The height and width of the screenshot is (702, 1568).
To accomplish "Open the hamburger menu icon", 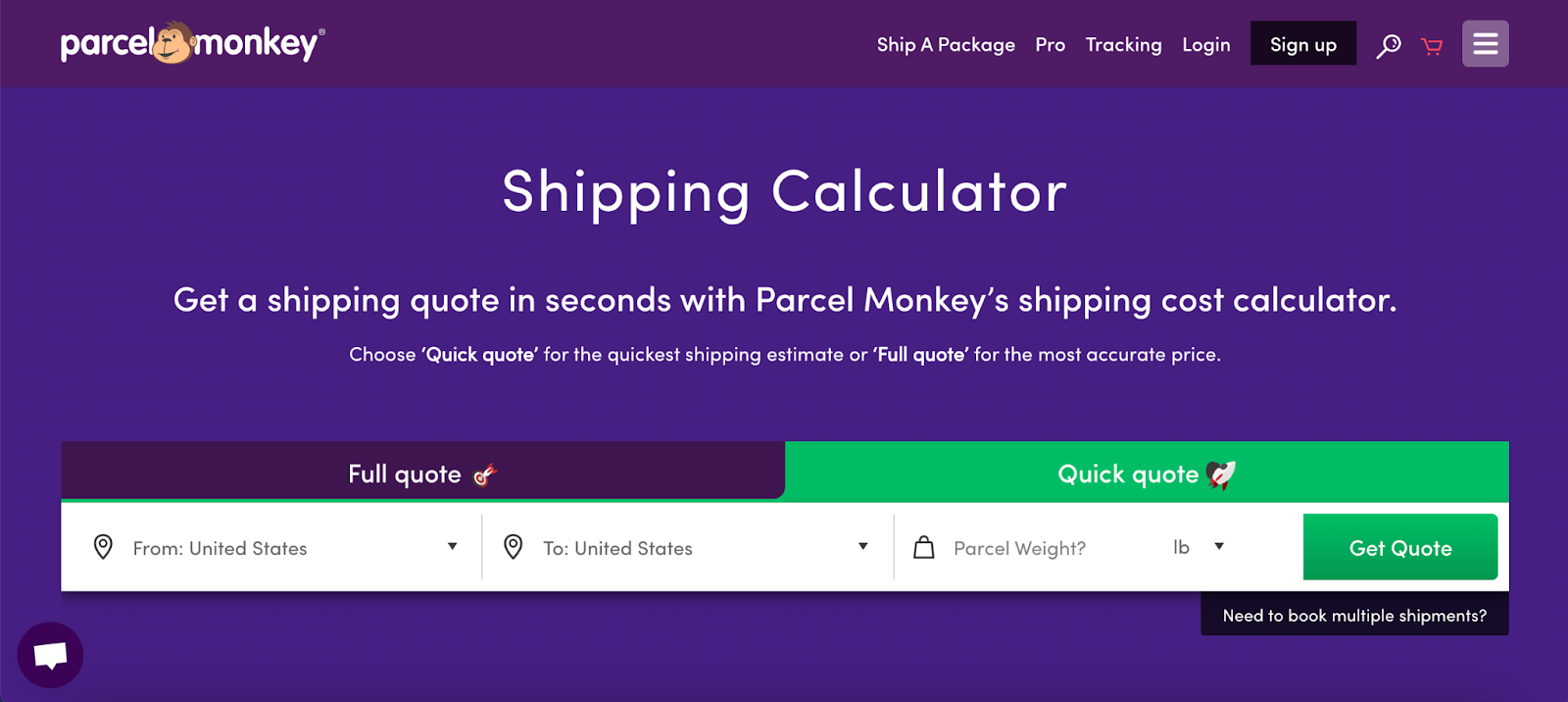I will [x=1485, y=43].
